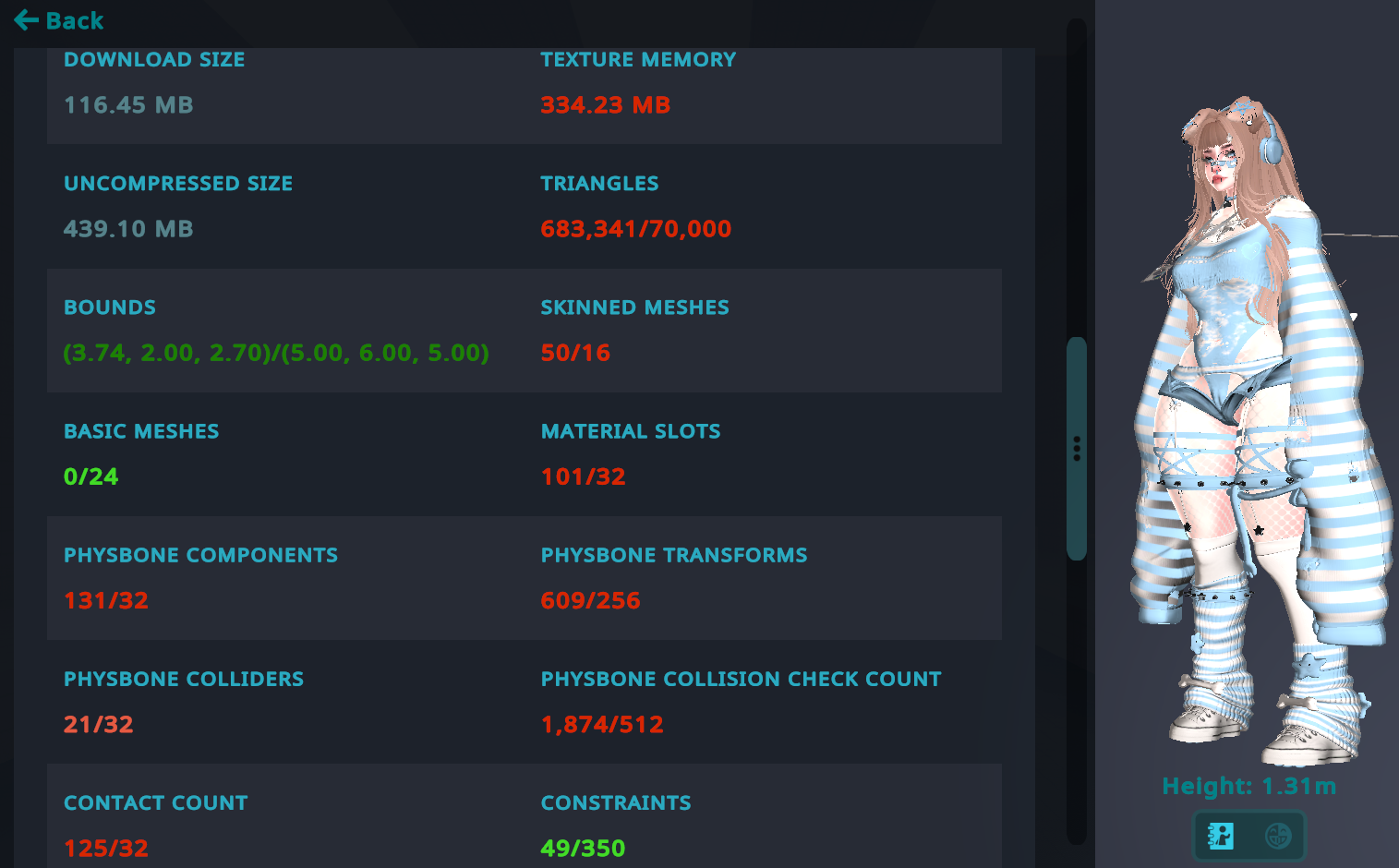Image resolution: width=1399 pixels, height=868 pixels.
Task: Select the 334.23 MB texture memory value
Action: (606, 105)
